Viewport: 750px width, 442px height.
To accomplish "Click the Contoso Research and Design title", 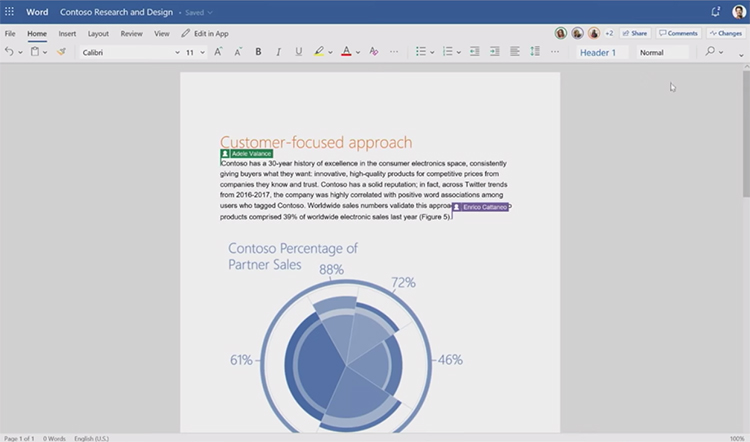I will point(116,12).
